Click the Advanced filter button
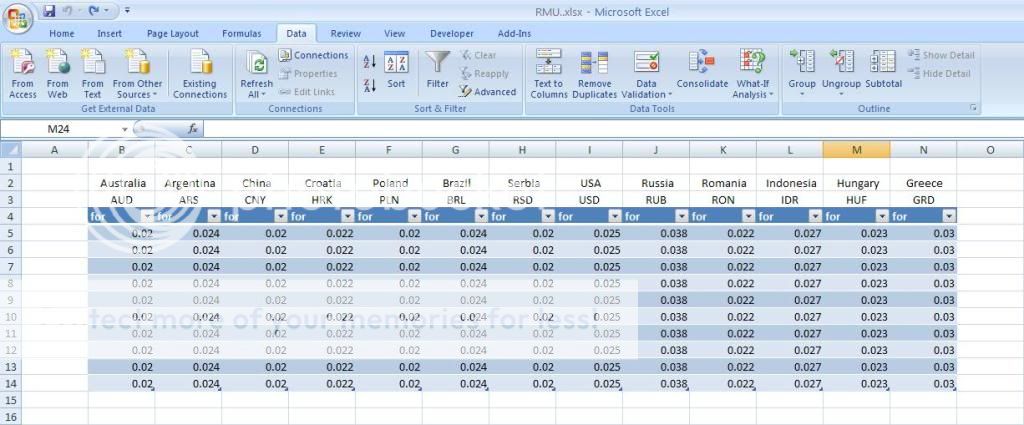Screen dimensions: 1024x425 pos(488,92)
